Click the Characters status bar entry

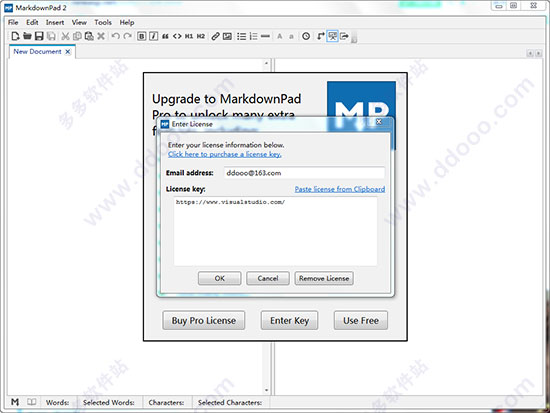tap(166, 402)
